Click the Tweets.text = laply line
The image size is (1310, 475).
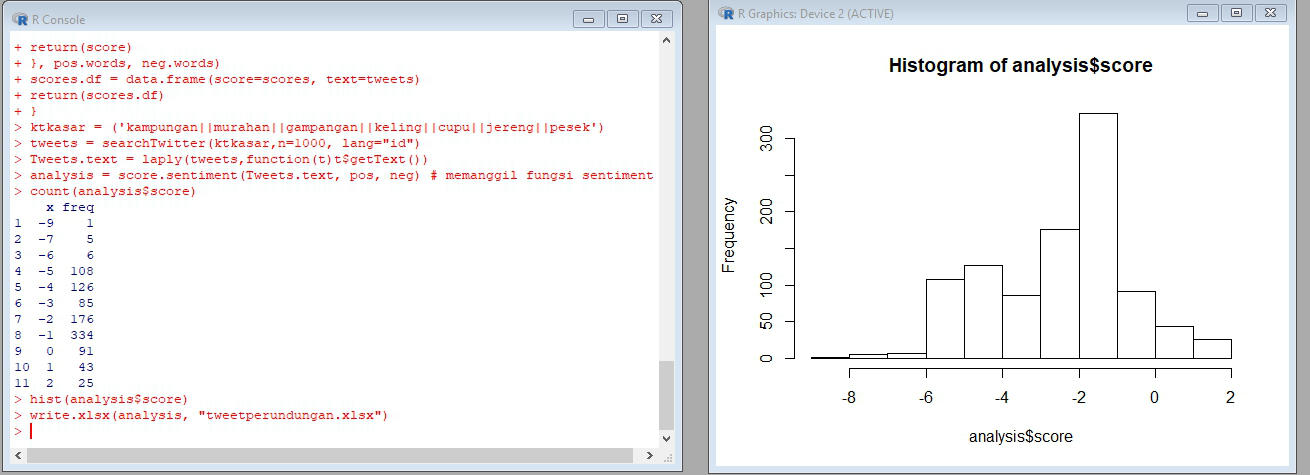[x=221, y=159]
